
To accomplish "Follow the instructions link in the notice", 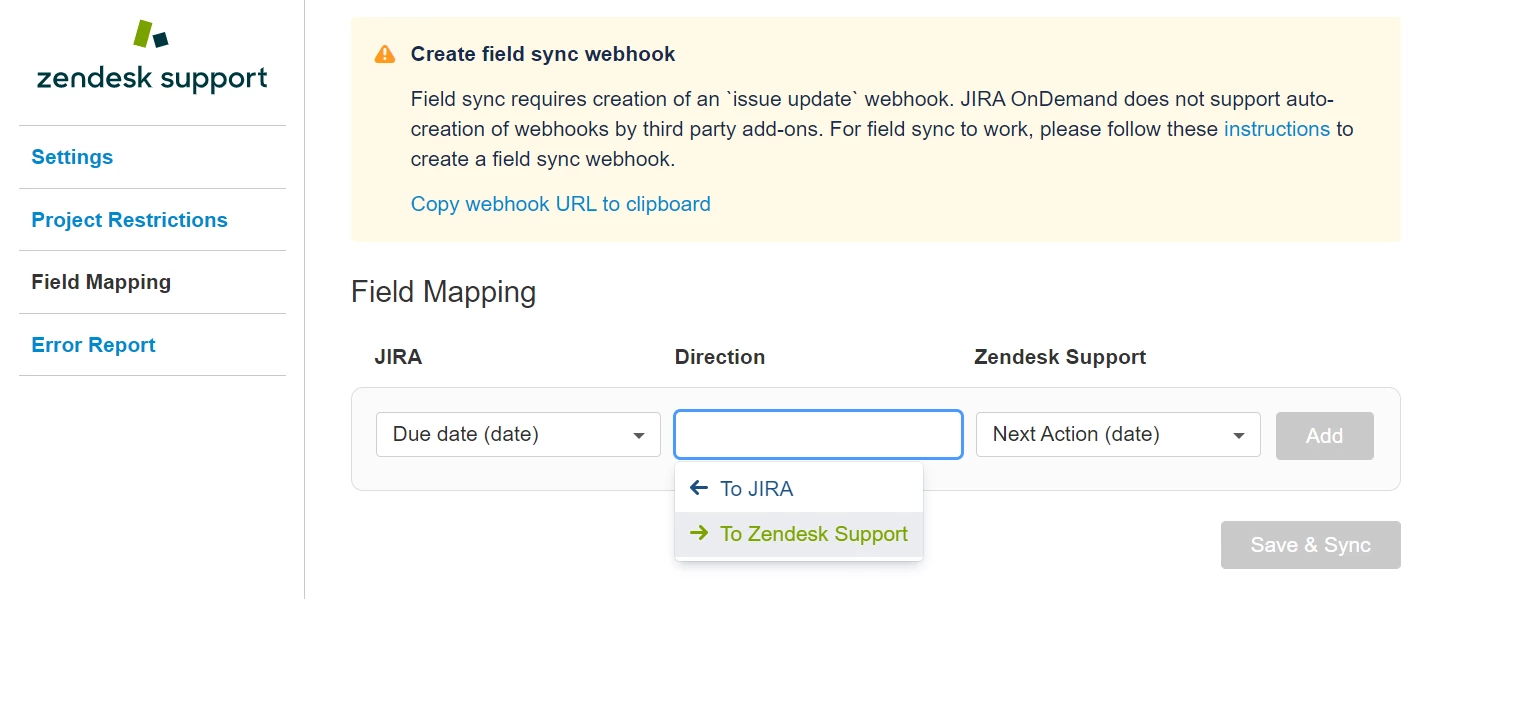I will click(x=1276, y=129).
